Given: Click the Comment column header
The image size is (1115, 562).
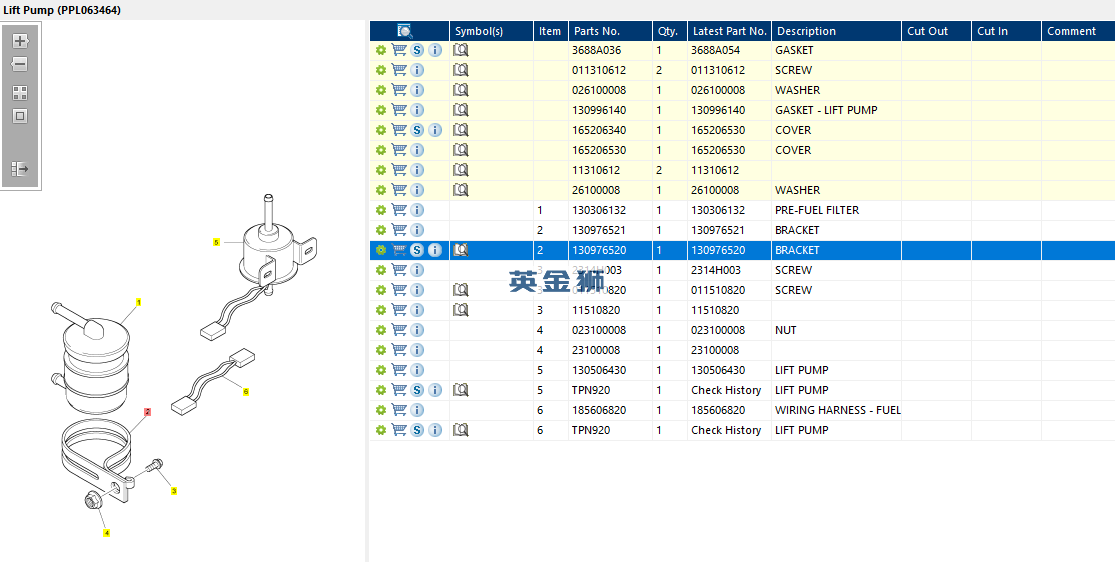Looking at the screenshot, I should [x=1078, y=31].
